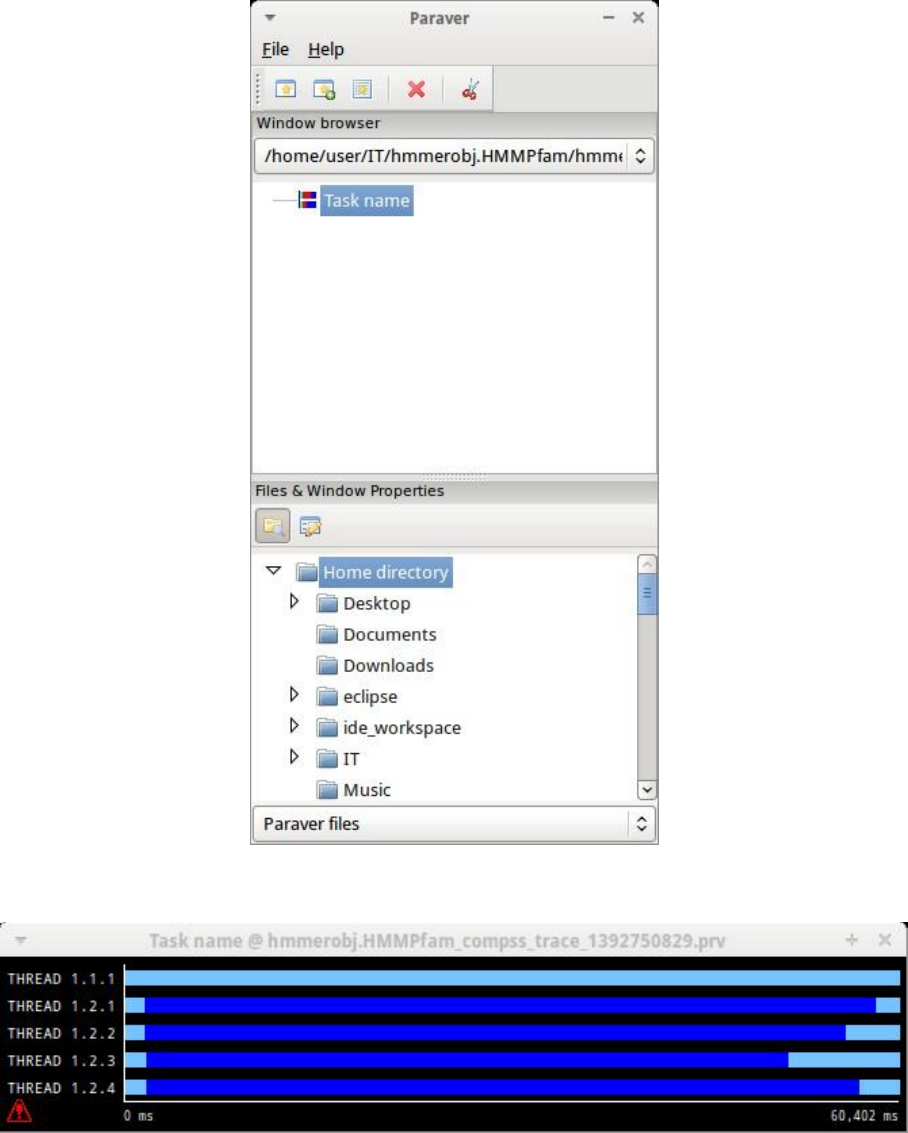Click the red X delete window icon
908x1133 pixels.
(x=416, y=89)
